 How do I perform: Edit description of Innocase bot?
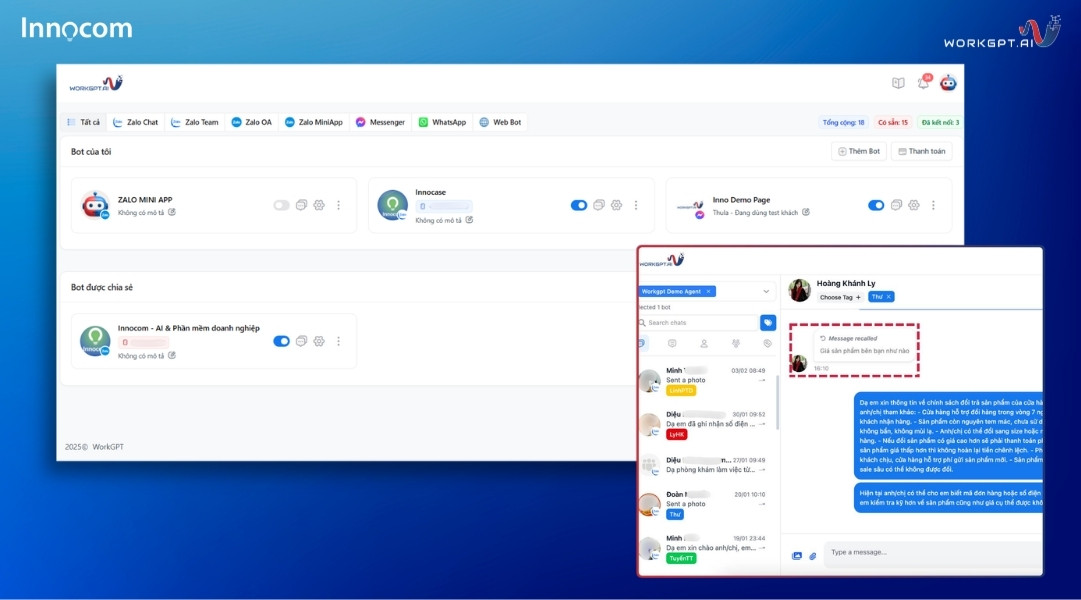pyautogui.click(x=469, y=220)
